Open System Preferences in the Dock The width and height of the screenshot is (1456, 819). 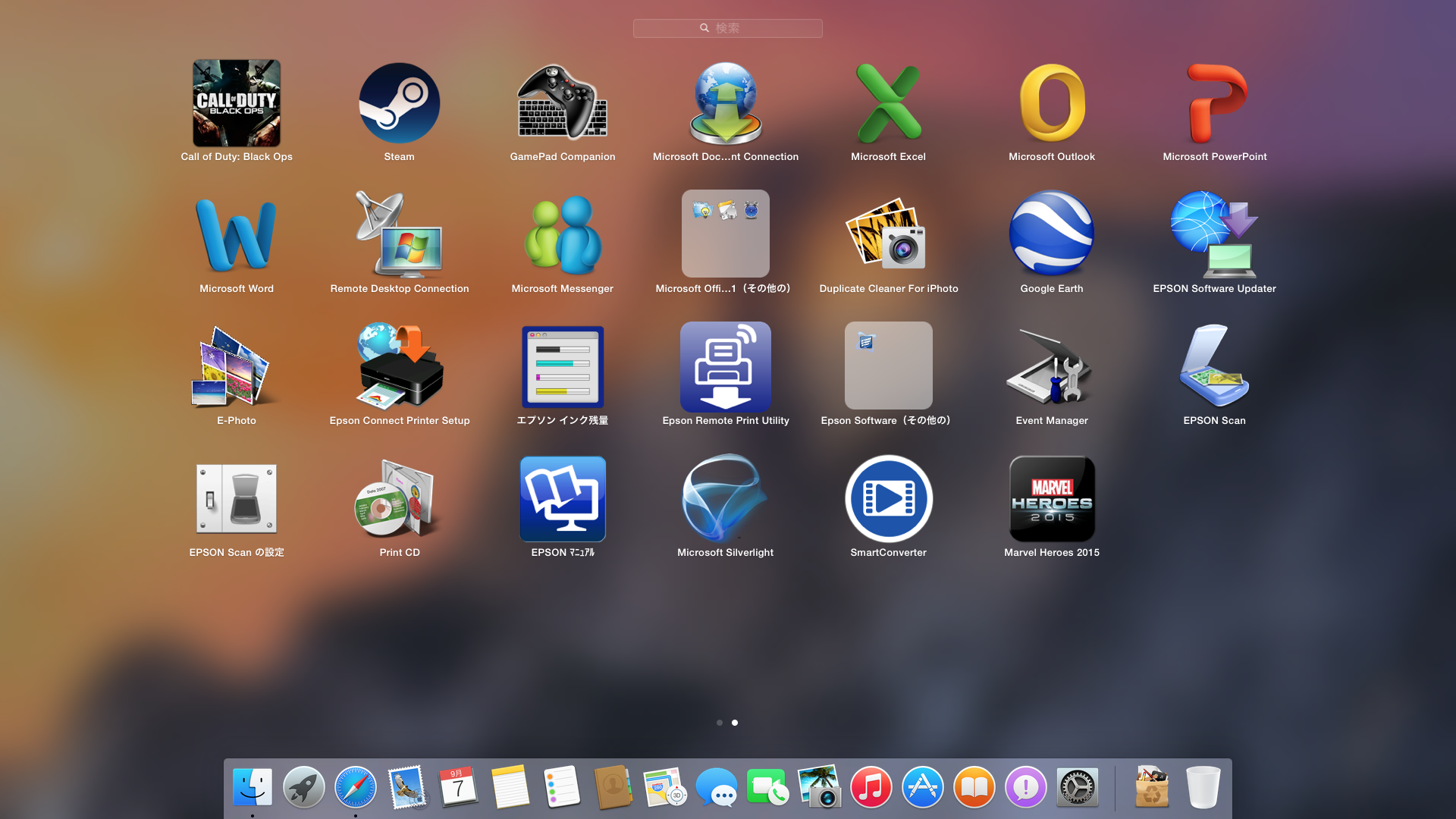coord(1077,787)
